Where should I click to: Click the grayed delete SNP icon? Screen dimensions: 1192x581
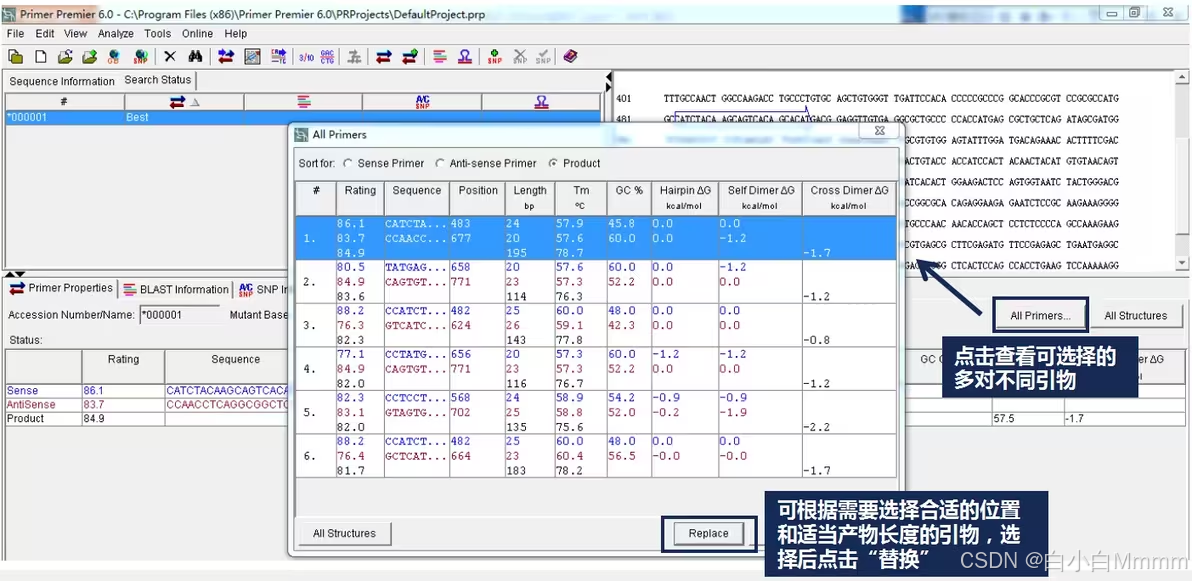[x=520, y=56]
